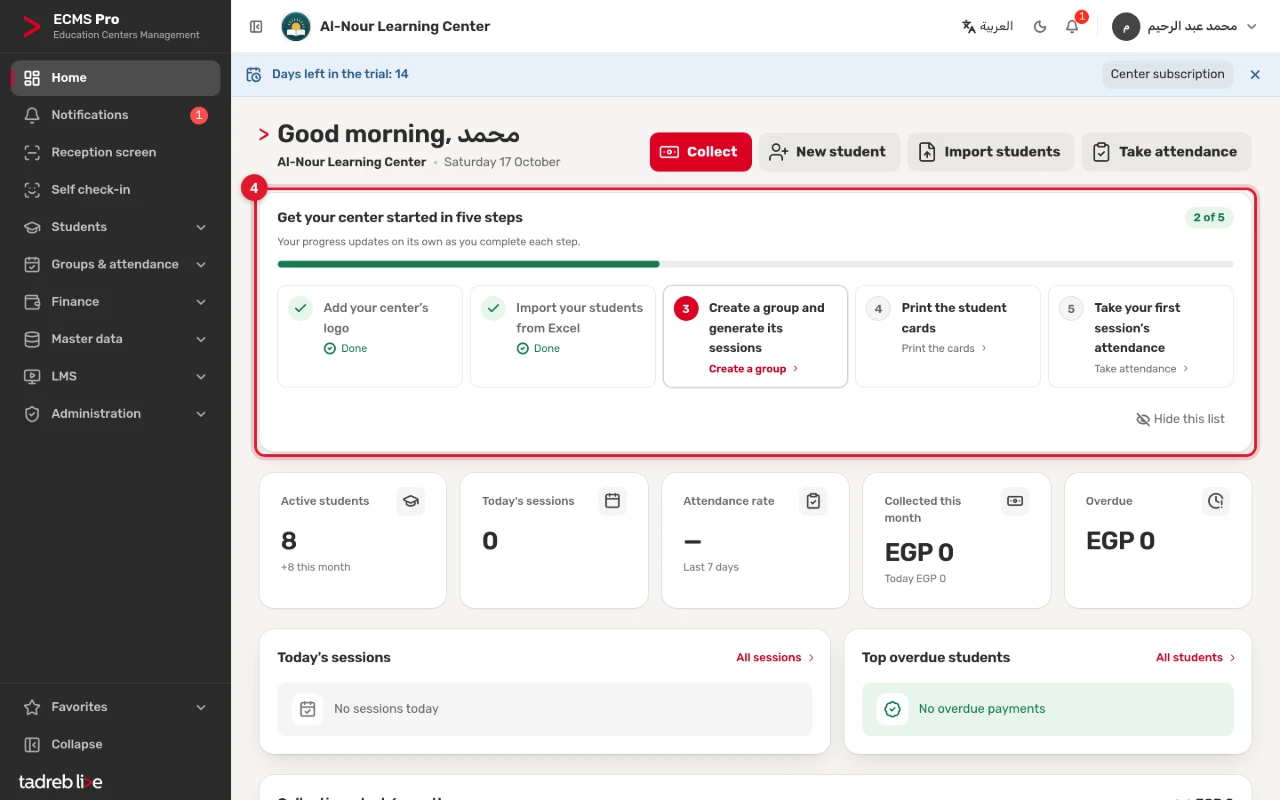This screenshot has width=1280, height=800.
Task: Click Take attendance button
Action: tap(1166, 152)
